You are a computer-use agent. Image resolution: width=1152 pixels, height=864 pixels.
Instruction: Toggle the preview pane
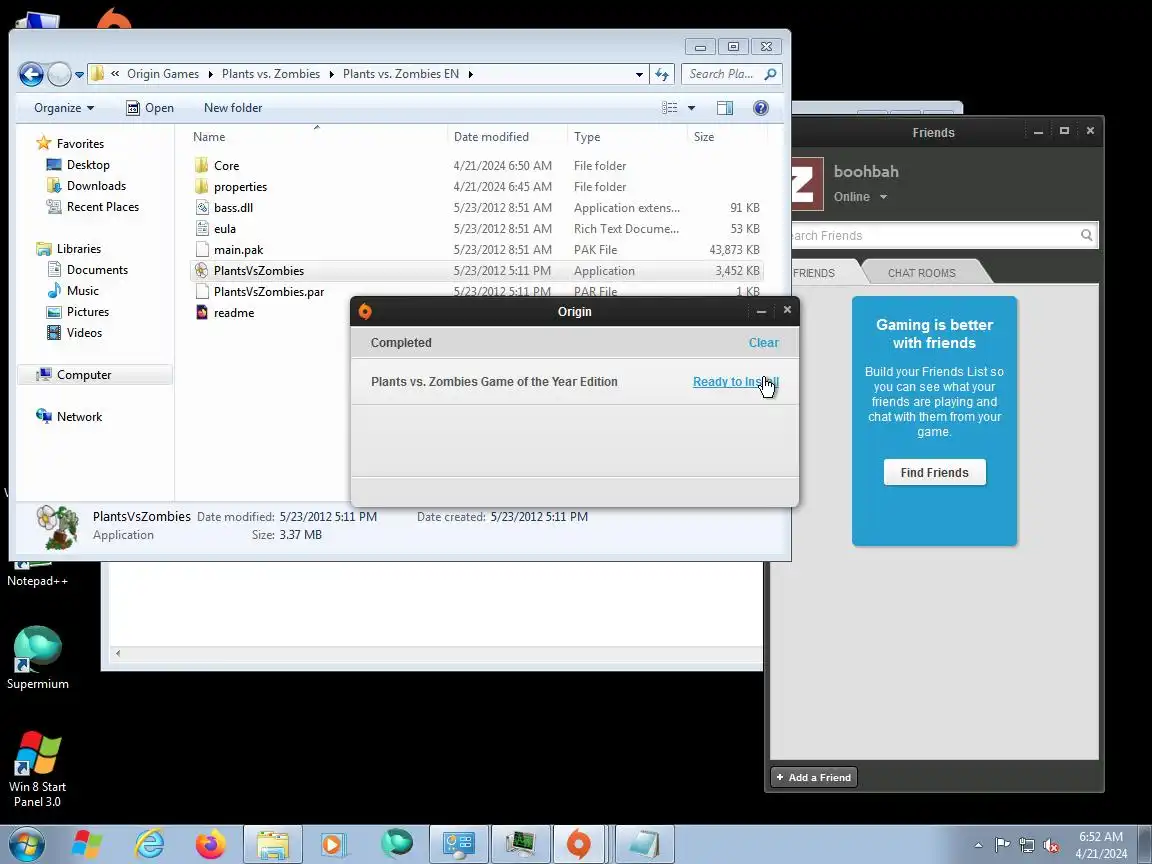(724, 108)
